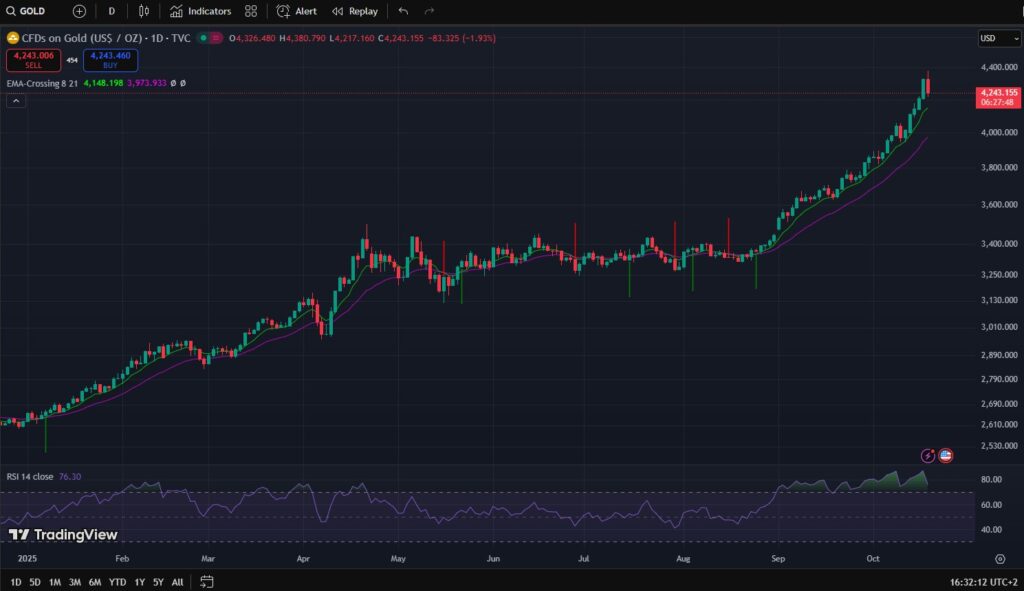Toggle the market status pill beside TVC
The width and height of the screenshot is (1024, 591).
(209, 38)
